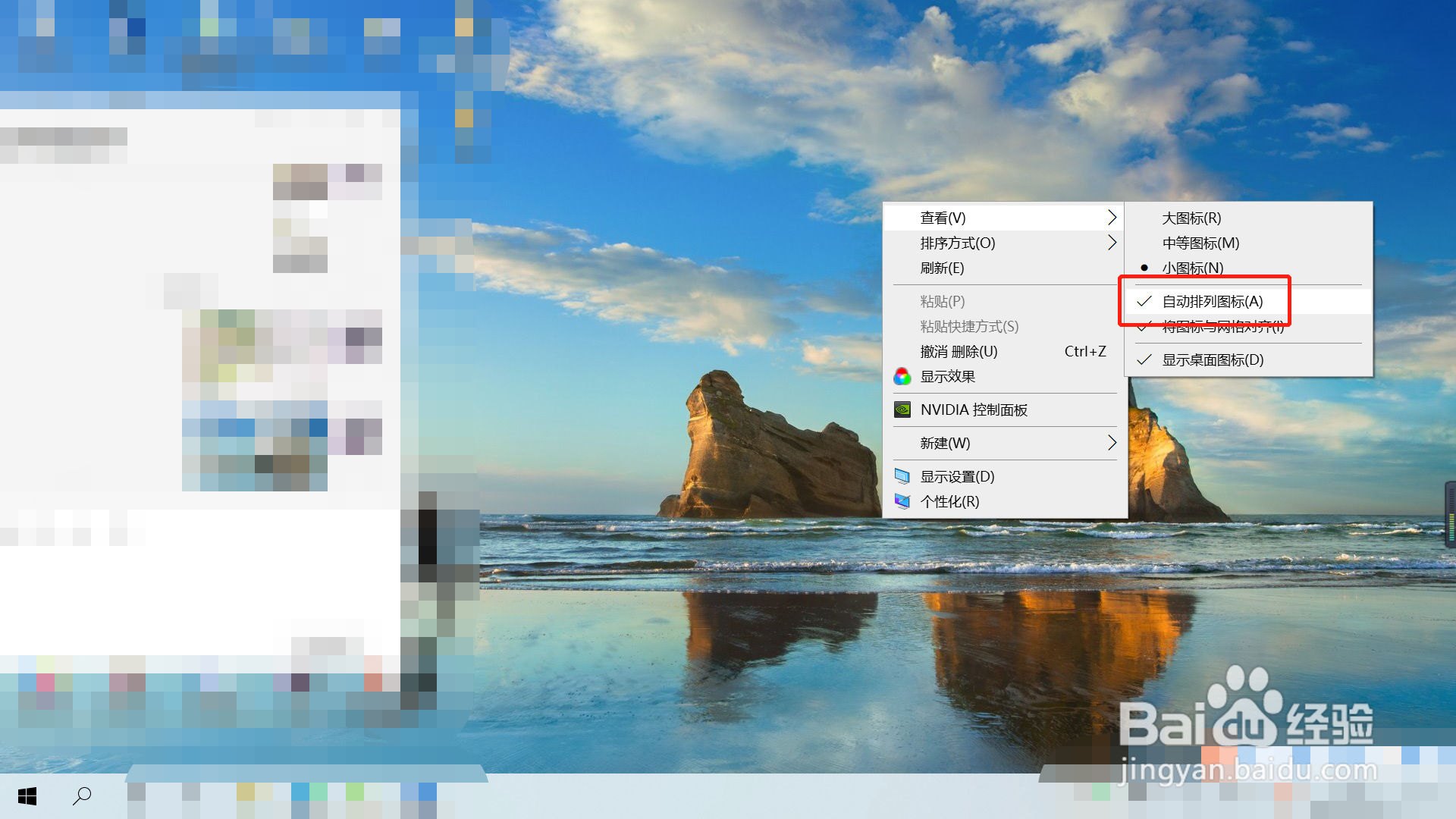Open 个性化(R) menu entry
The image size is (1456, 819).
(x=949, y=501)
